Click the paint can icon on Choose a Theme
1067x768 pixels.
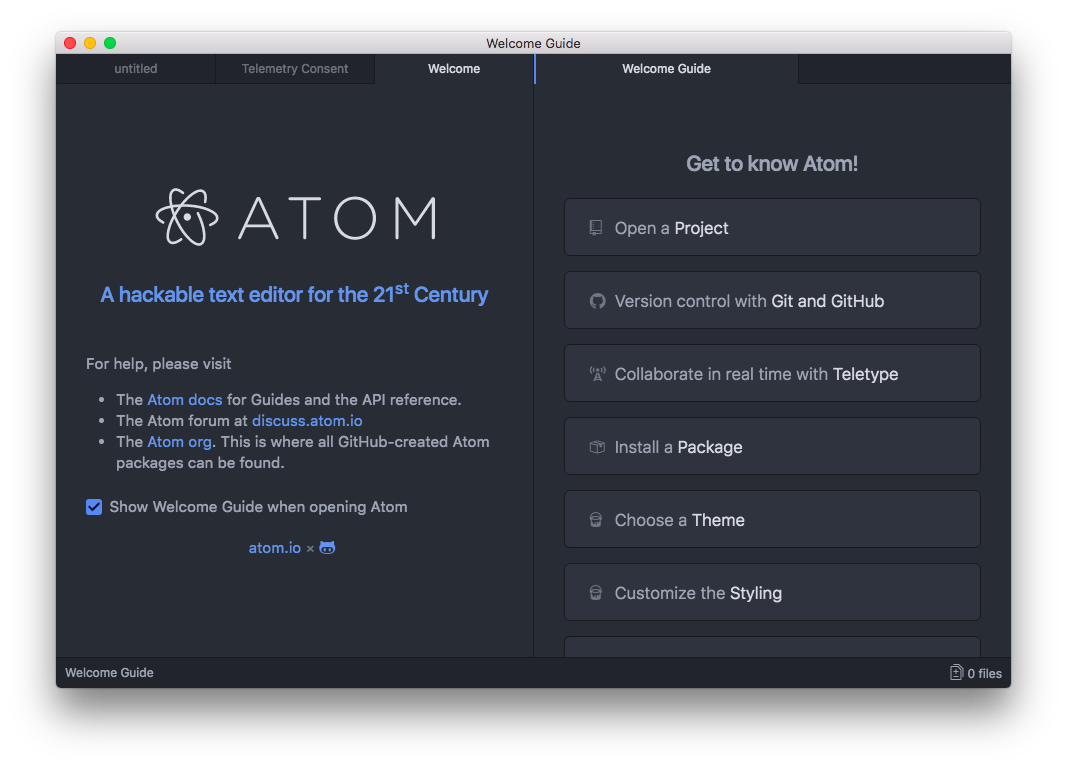click(596, 520)
